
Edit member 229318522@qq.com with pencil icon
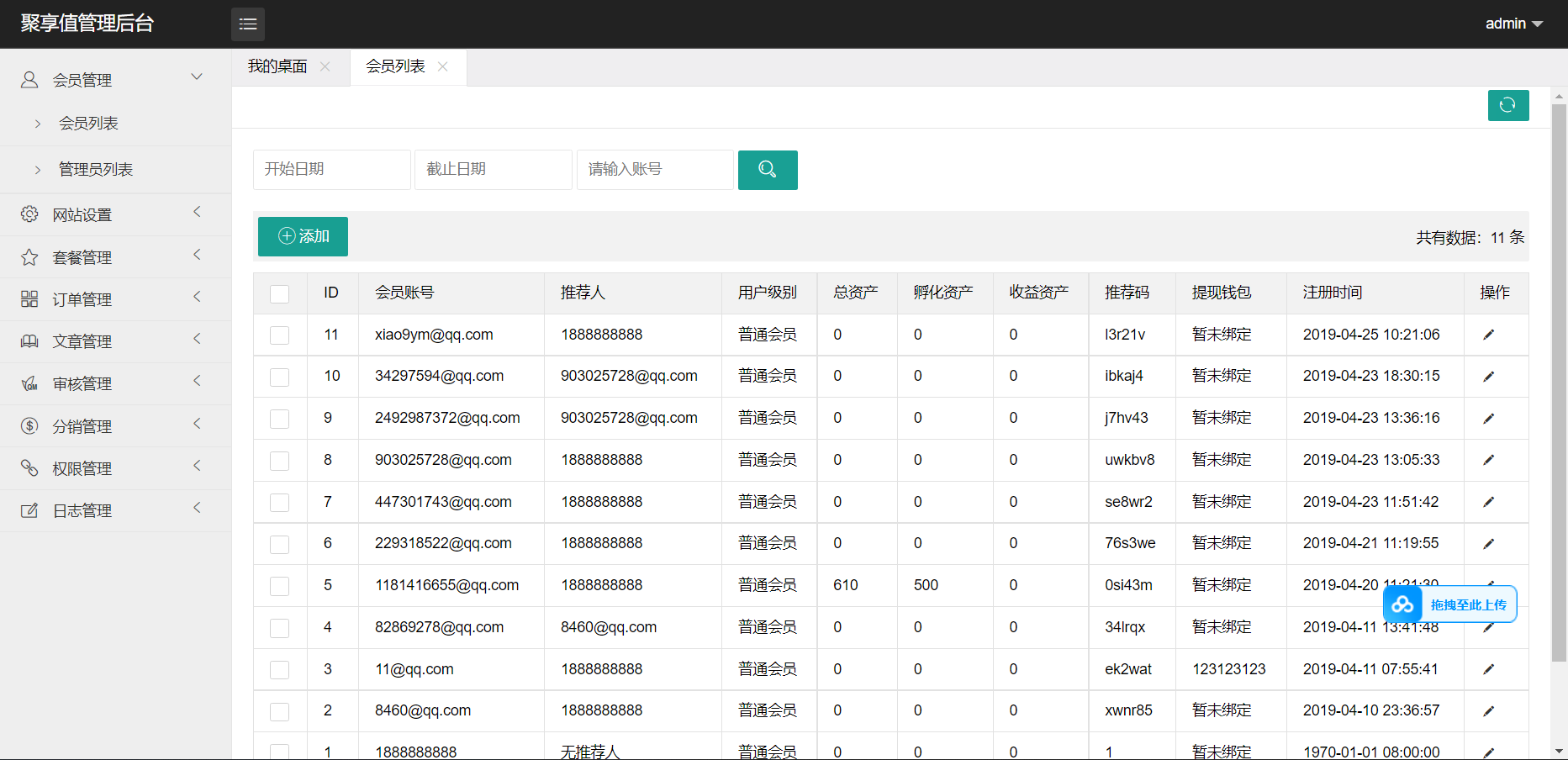1489,544
